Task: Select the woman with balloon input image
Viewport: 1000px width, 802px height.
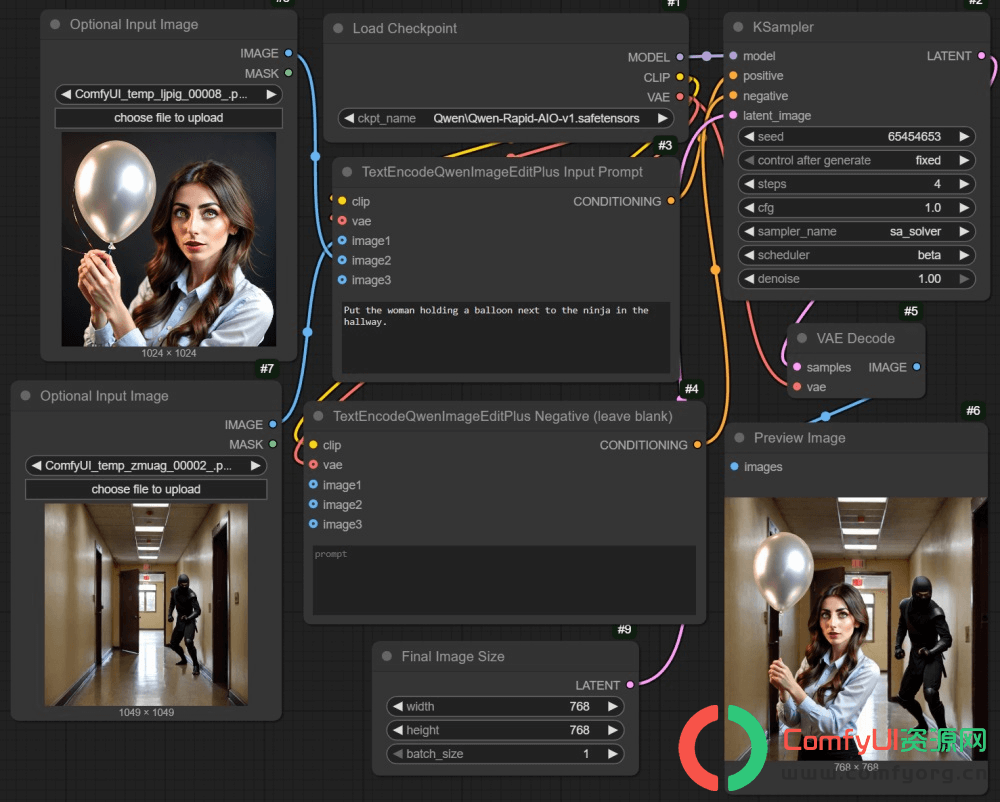Action: click(169, 239)
